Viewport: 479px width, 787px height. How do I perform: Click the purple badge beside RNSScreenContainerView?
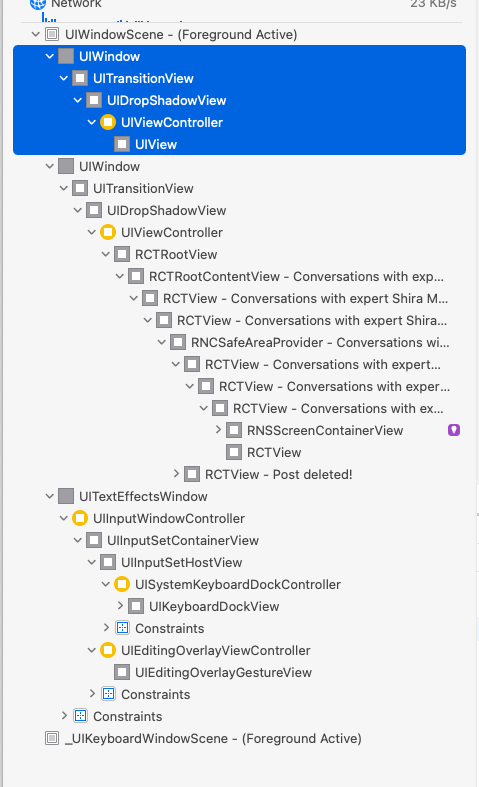[x=454, y=430]
